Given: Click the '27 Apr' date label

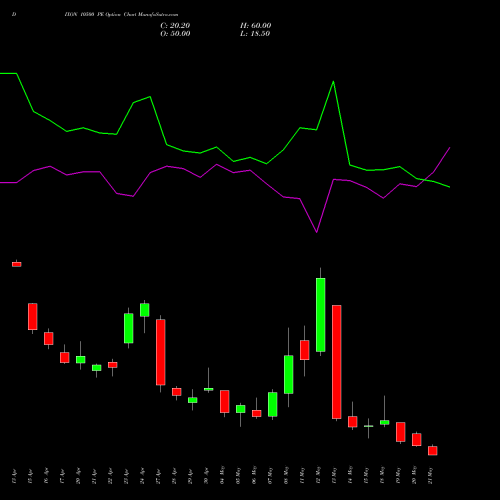Looking at the screenshot, I should (158, 476).
